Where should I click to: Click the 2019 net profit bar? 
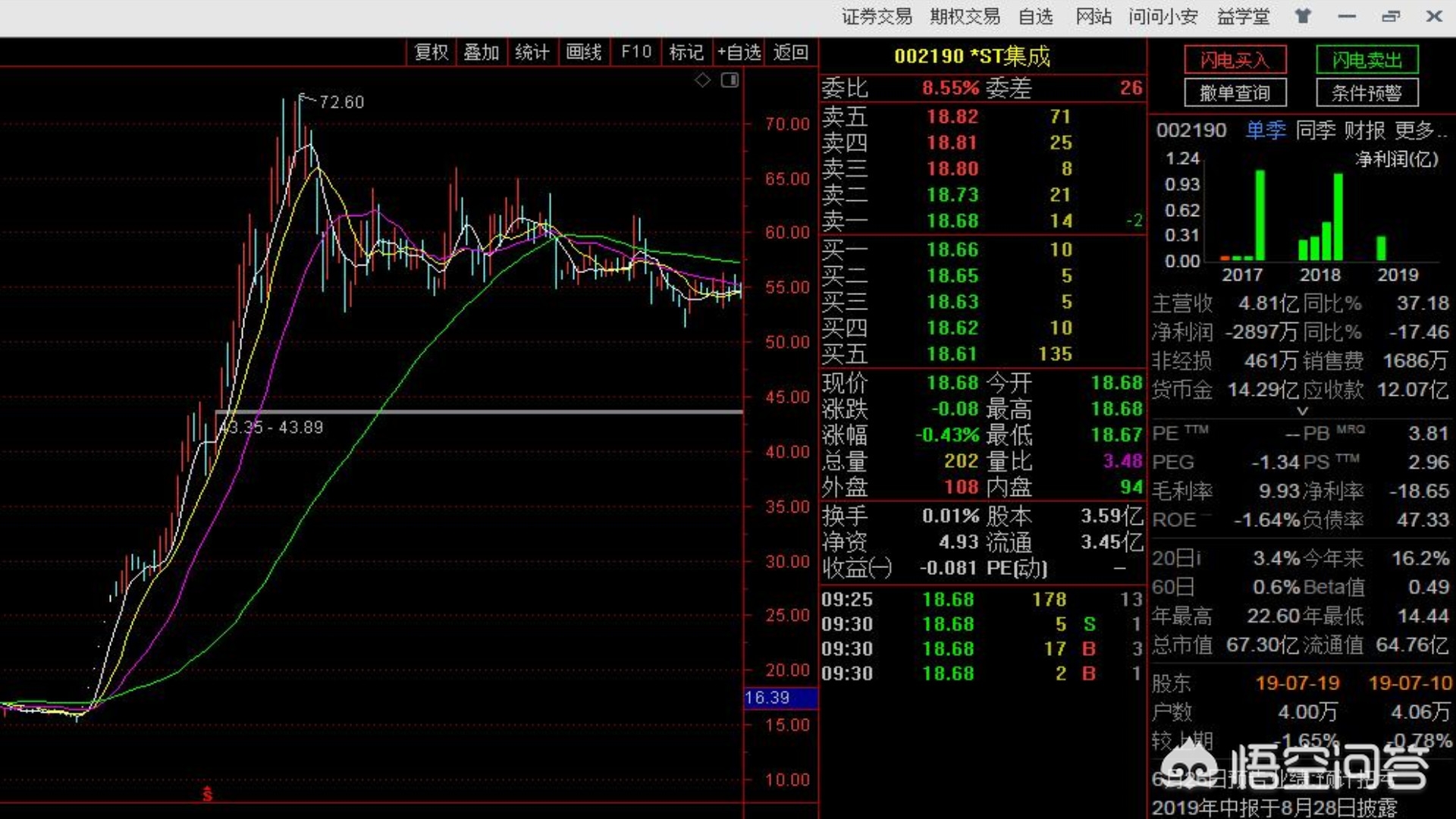point(1381,249)
